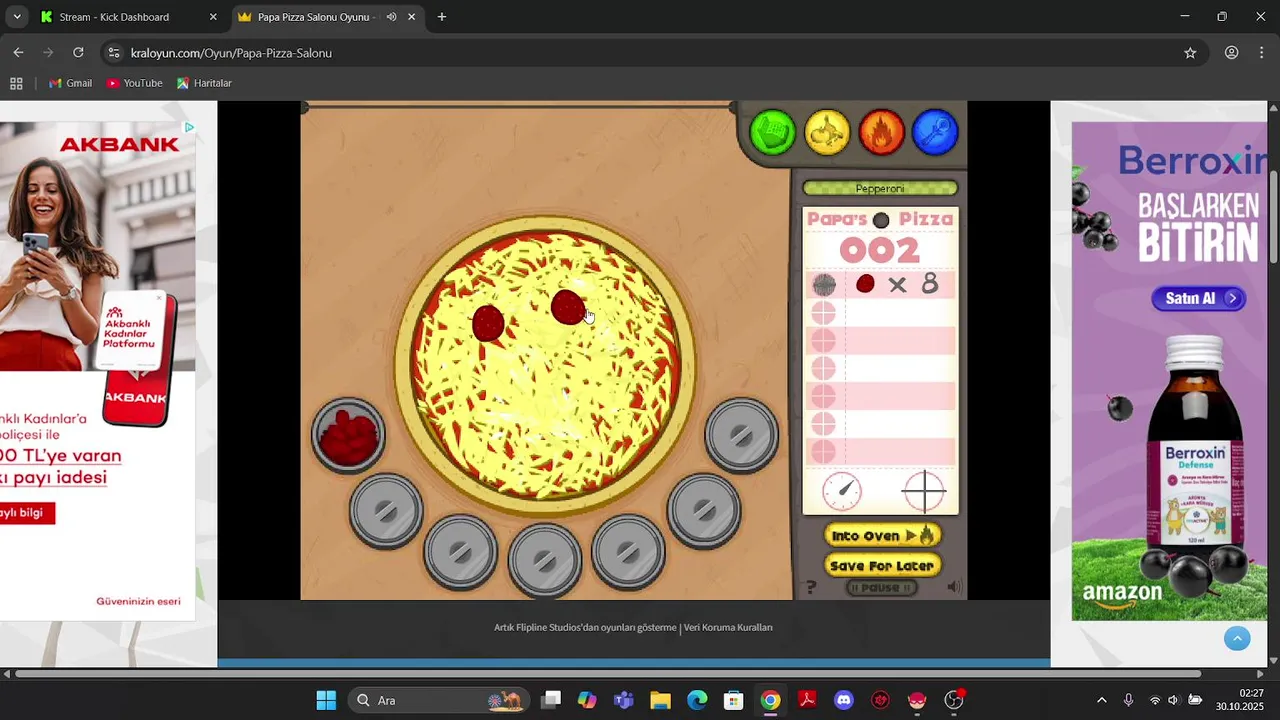Open the Chrome three-dot menu
The image size is (1280, 720).
(x=1262, y=53)
